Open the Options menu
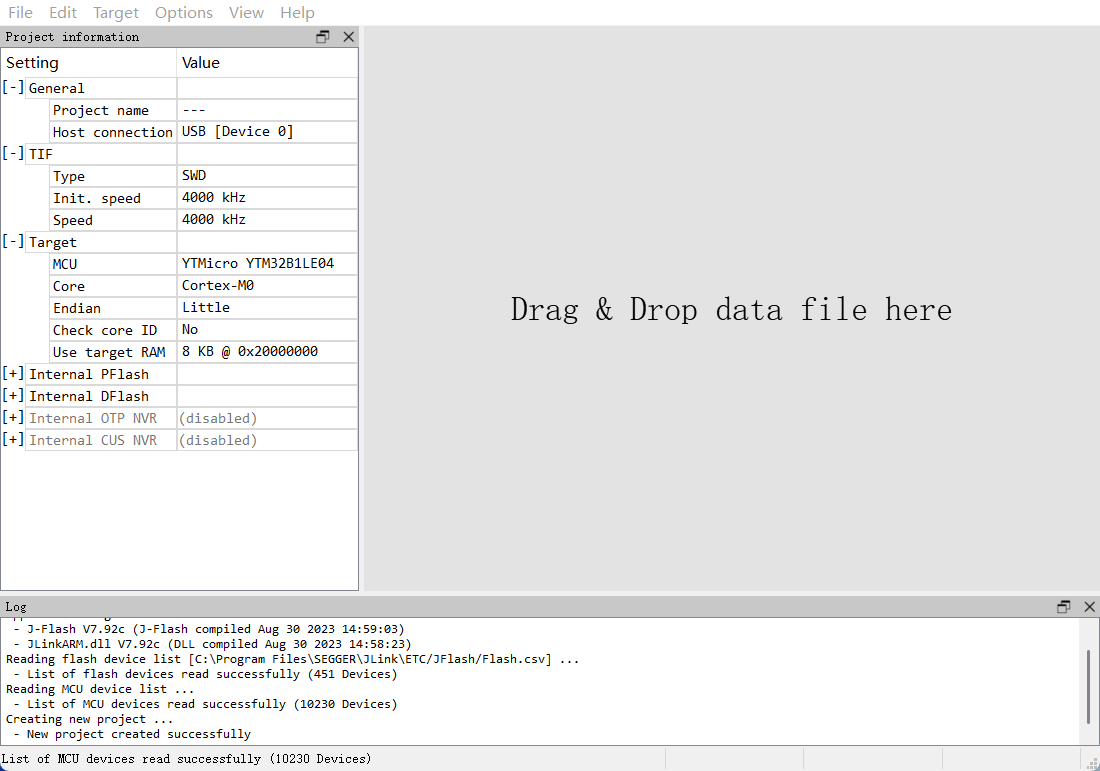The height and width of the screenshot is (771, 1100). click(183, 13)
